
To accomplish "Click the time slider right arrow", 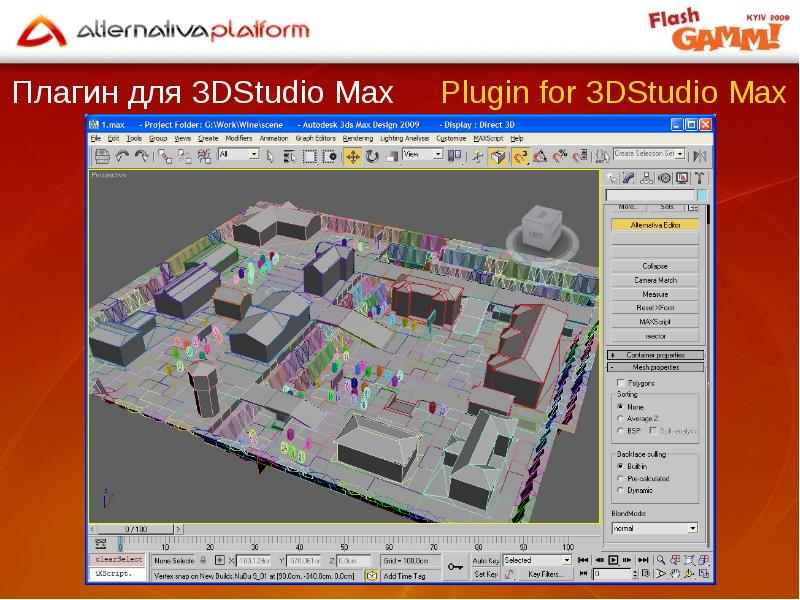I will (x=178, y=529).
